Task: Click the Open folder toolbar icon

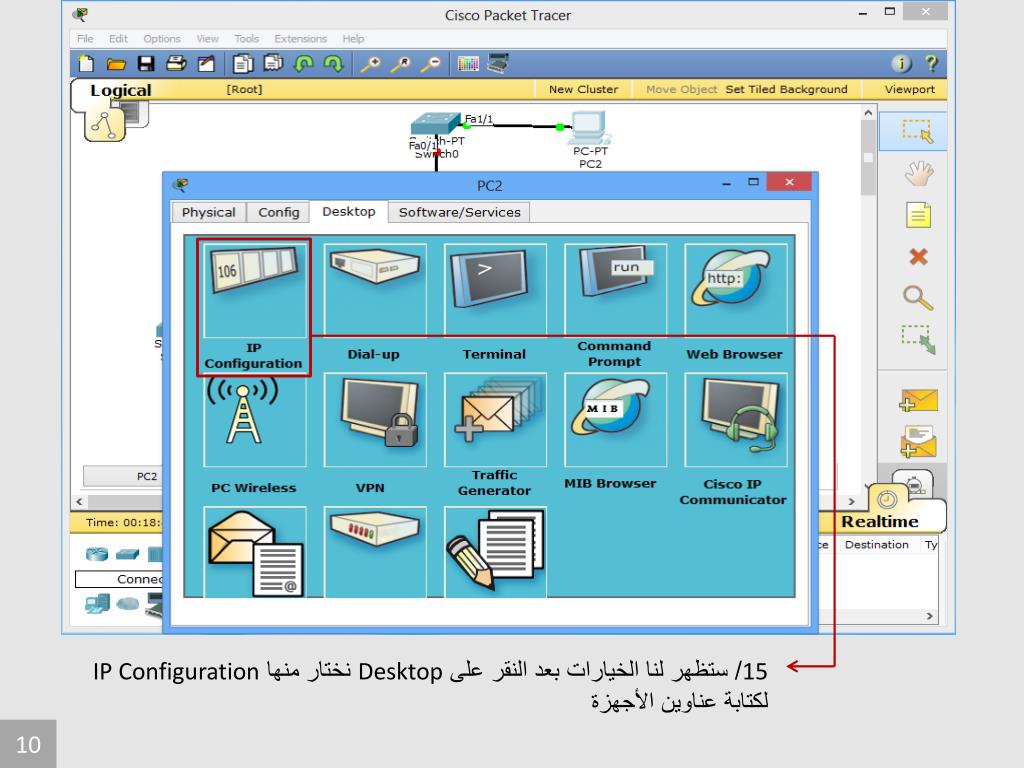Action: point(116,63)
